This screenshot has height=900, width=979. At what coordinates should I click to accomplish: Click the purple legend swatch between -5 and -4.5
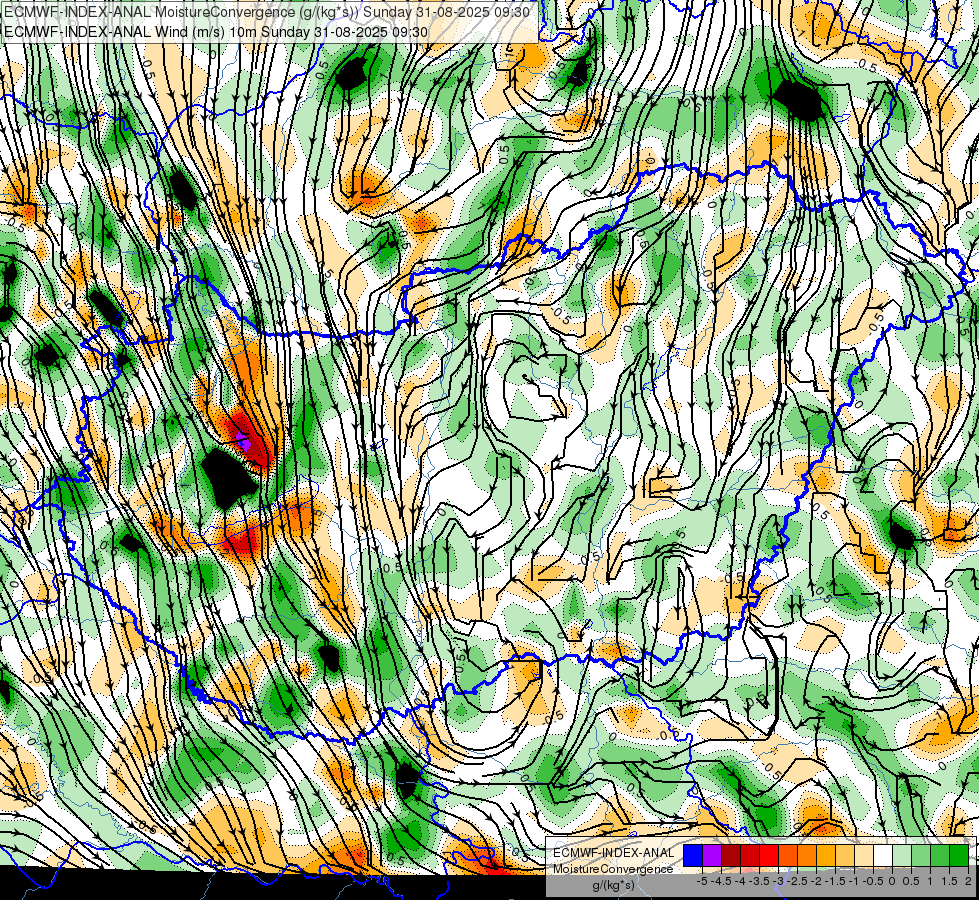tap(712, 856)
